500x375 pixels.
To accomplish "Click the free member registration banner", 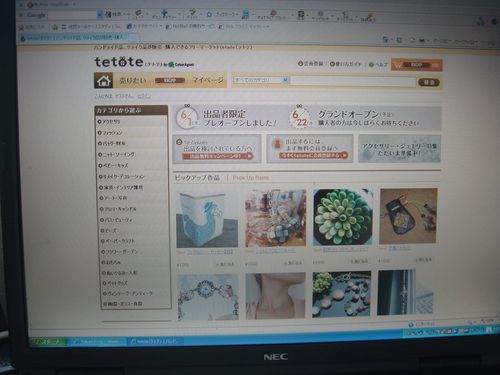I will click(310, 149).
